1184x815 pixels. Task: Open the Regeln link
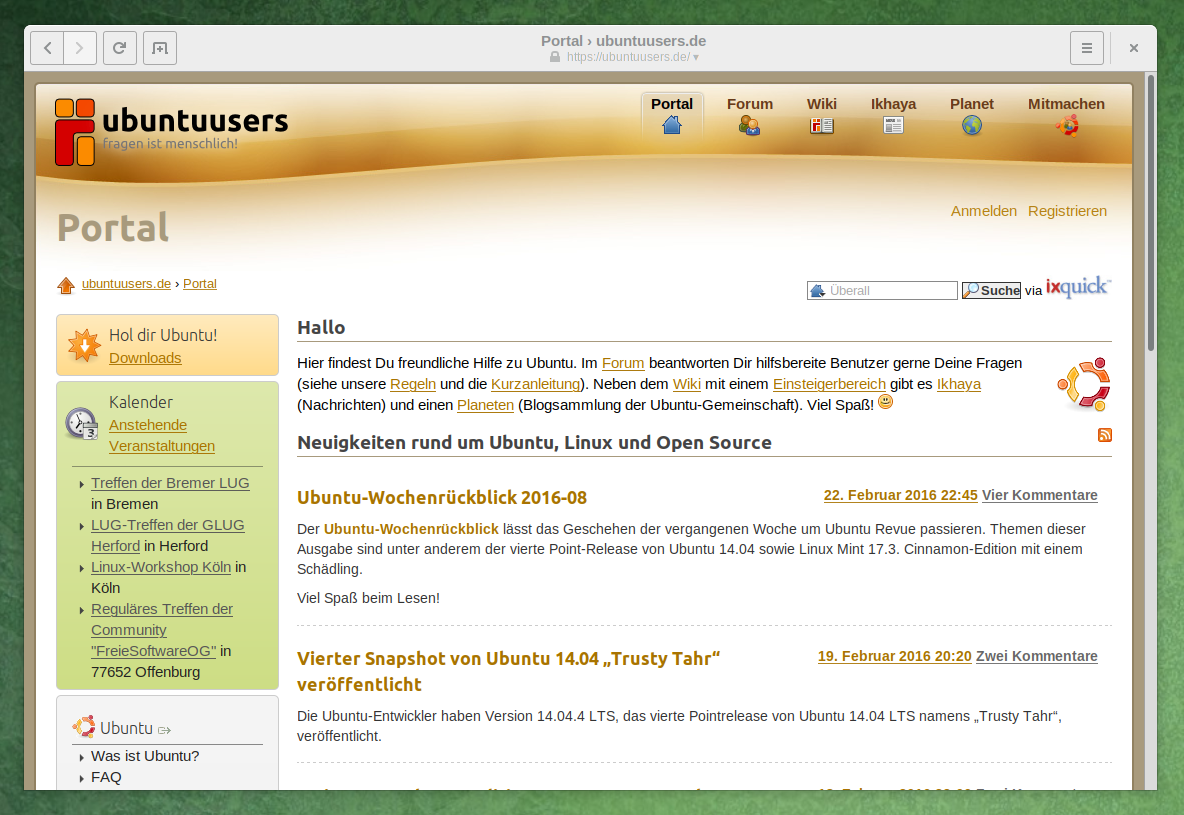412,384
